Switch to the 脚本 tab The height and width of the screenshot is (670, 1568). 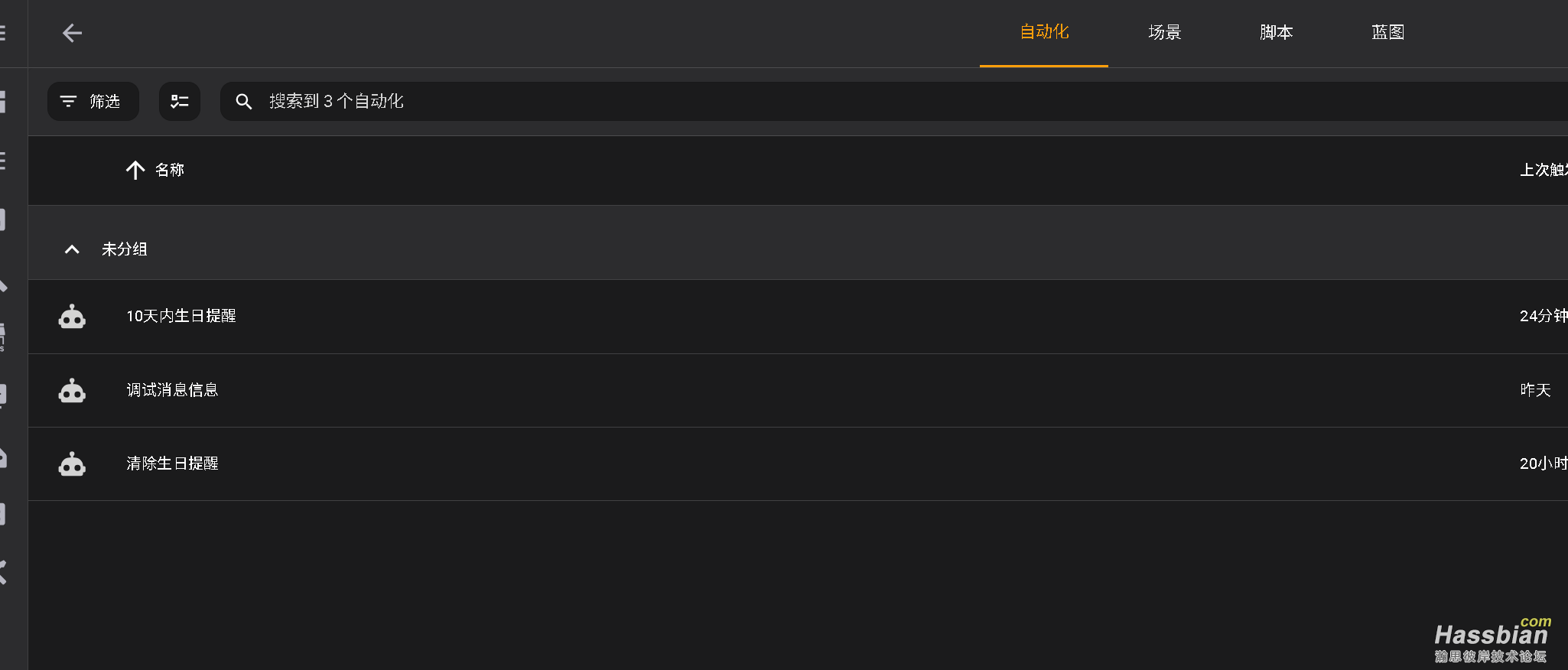(1276, 32)
